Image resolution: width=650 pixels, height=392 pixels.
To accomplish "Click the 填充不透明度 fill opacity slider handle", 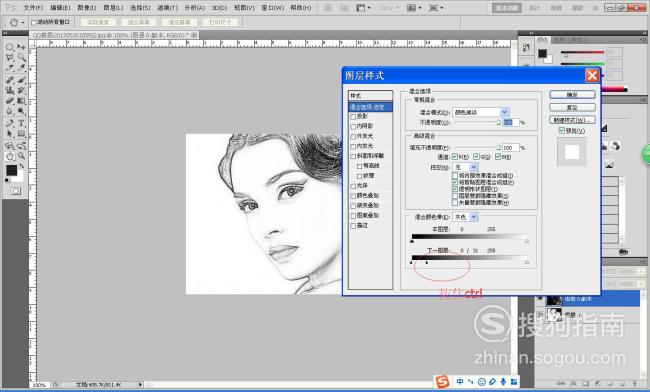I will [x=498, y=148].
